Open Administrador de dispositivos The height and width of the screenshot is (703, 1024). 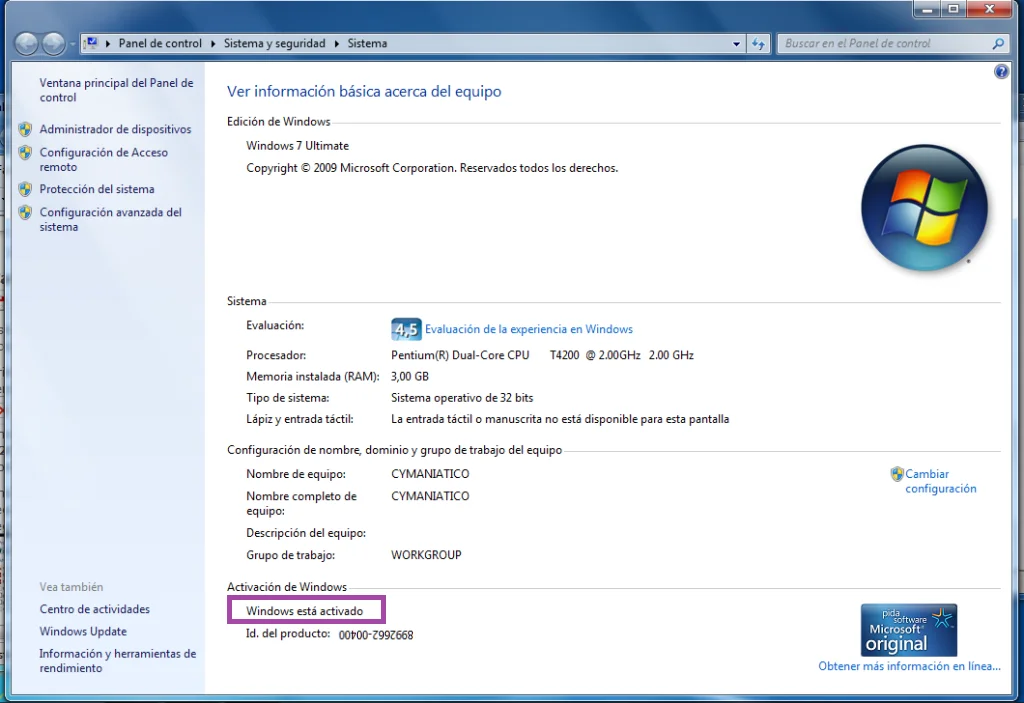tap(115, 129)
